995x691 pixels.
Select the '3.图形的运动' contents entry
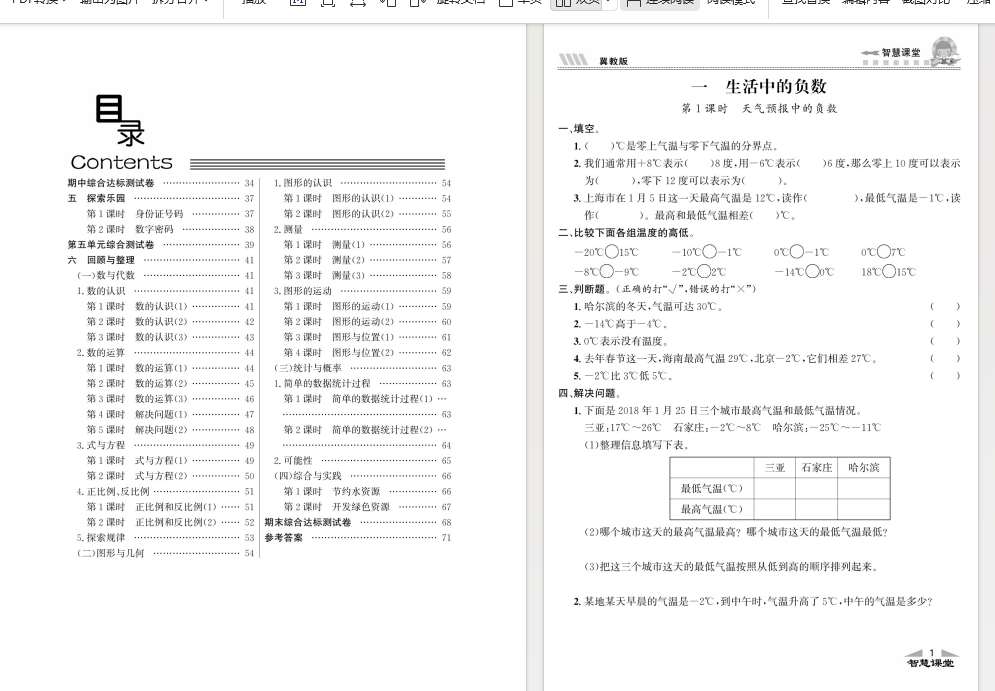tap(362, 291)
